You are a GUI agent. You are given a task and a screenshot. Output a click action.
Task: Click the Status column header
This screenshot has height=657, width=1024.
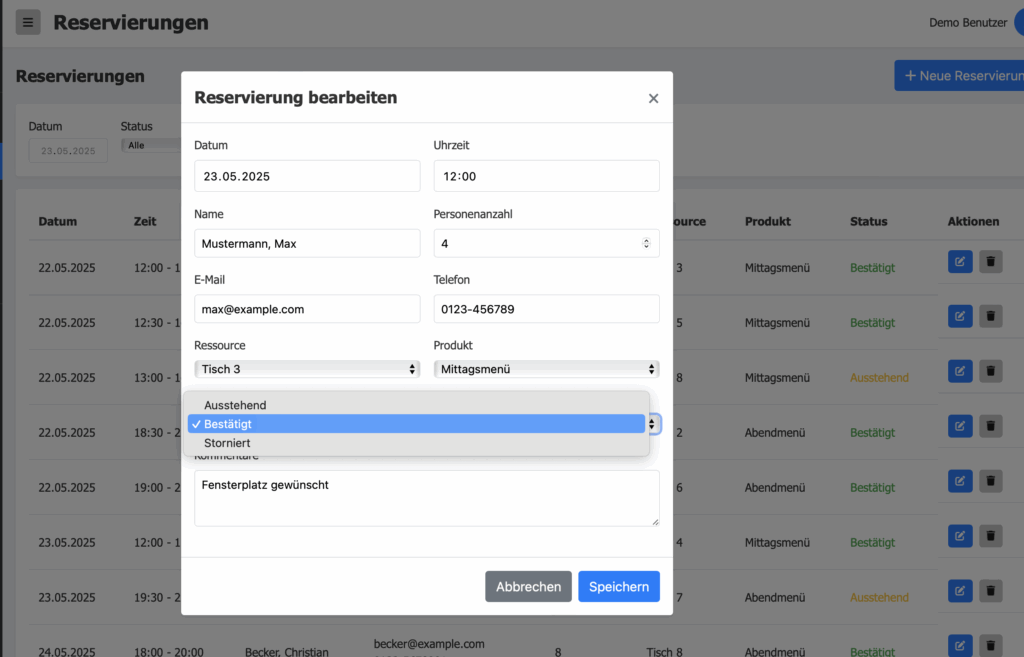[x=869, y=221]
